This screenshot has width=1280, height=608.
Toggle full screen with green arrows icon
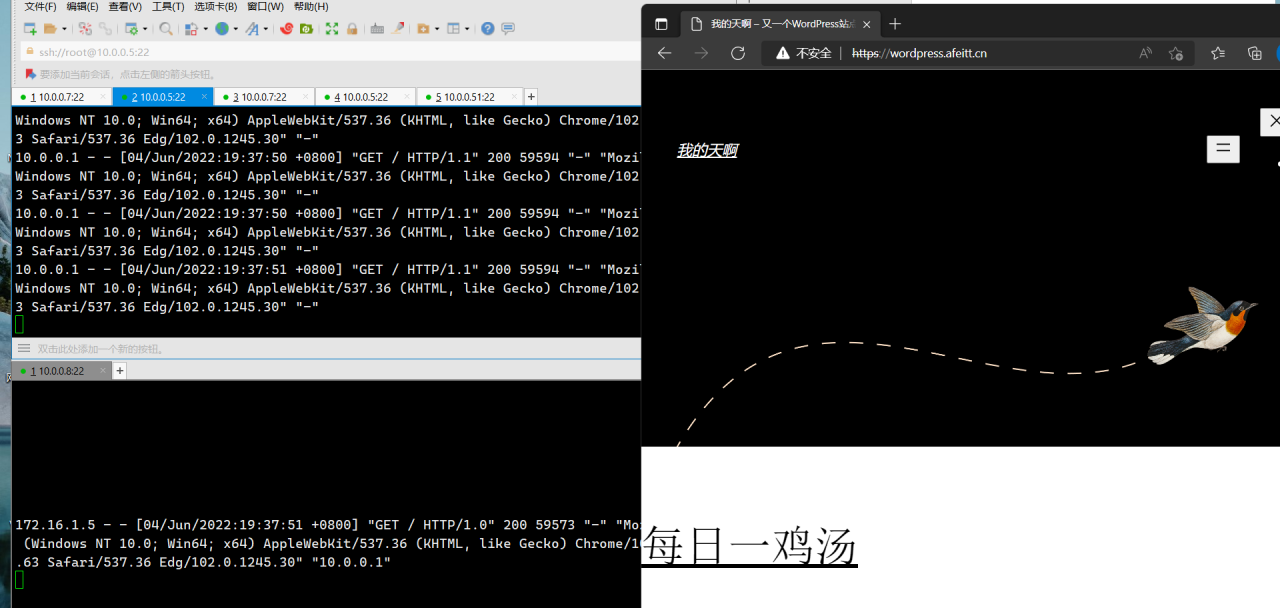tap(332, 29)
